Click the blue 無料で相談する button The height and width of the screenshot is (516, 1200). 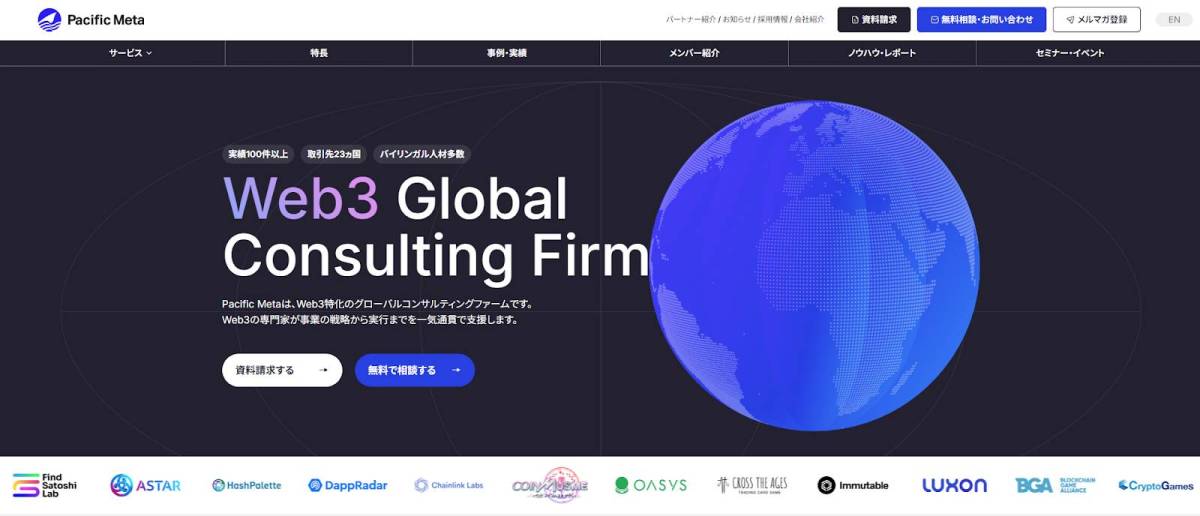point(415,370)
